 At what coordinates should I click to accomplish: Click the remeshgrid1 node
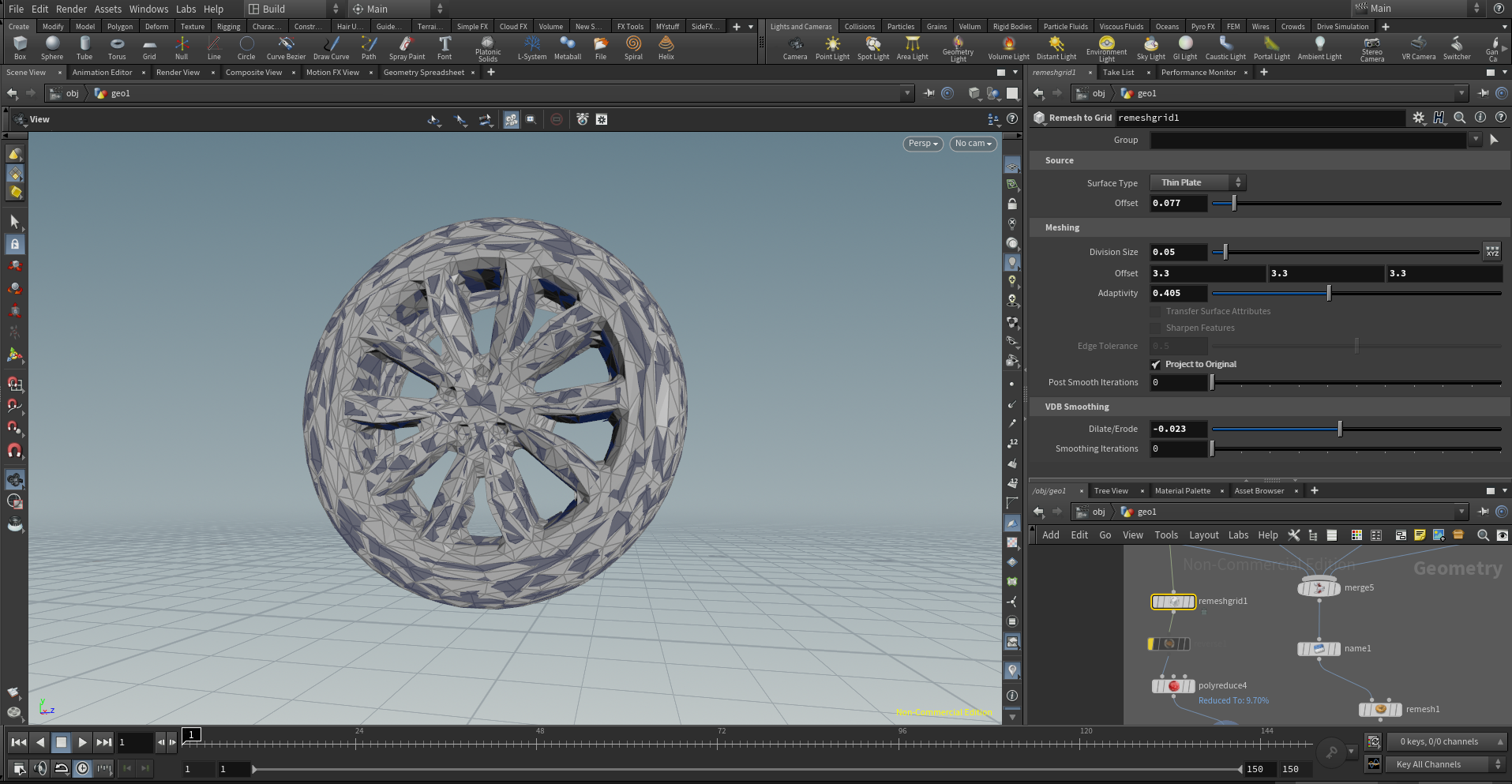1173,602
